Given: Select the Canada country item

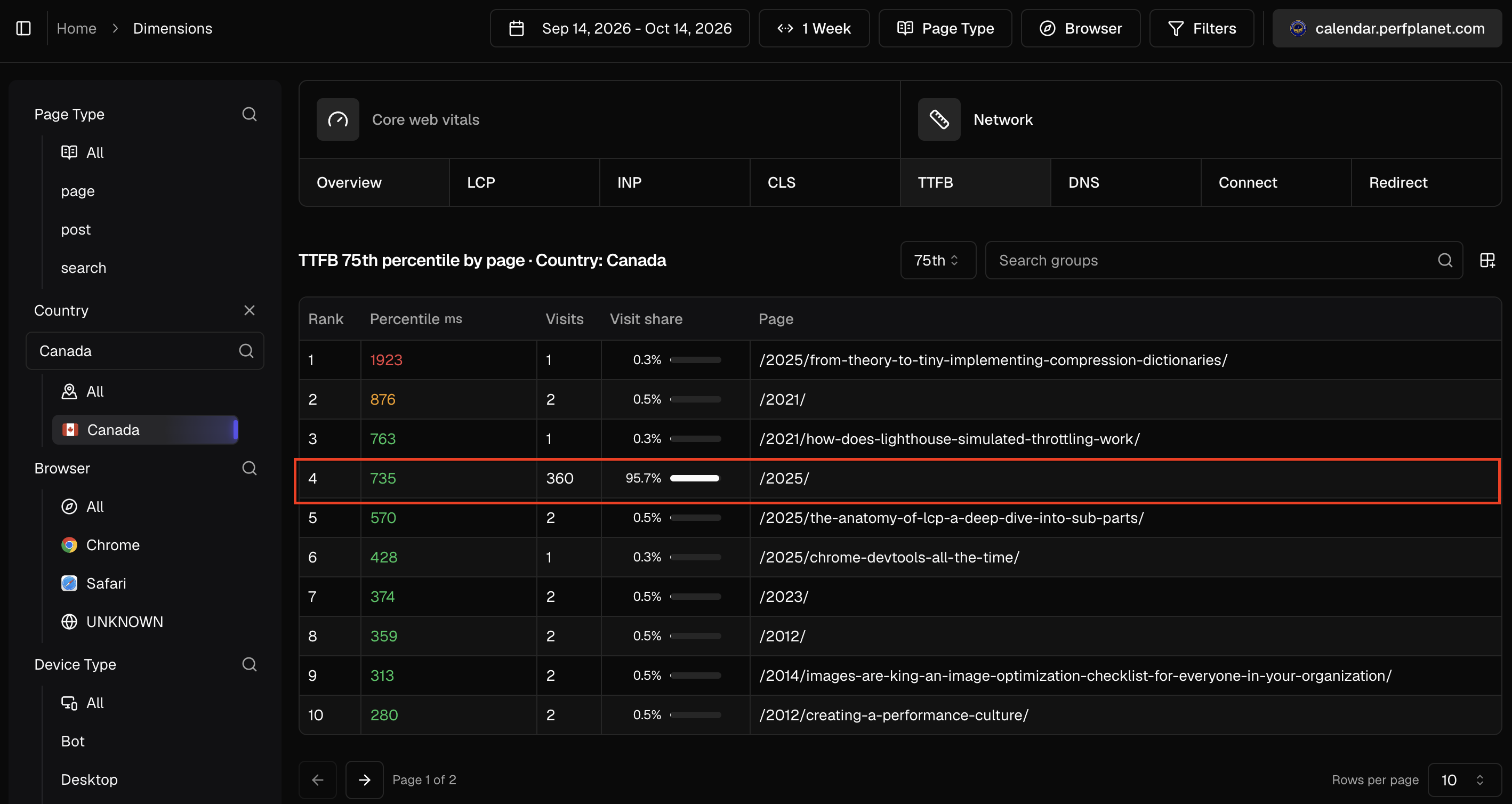Looking at the screenshot, I should pyautogui.click(x=145, y=430).
